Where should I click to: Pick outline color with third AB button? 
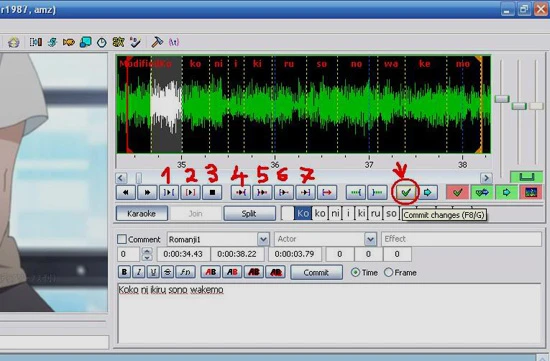tap(254, 272)
